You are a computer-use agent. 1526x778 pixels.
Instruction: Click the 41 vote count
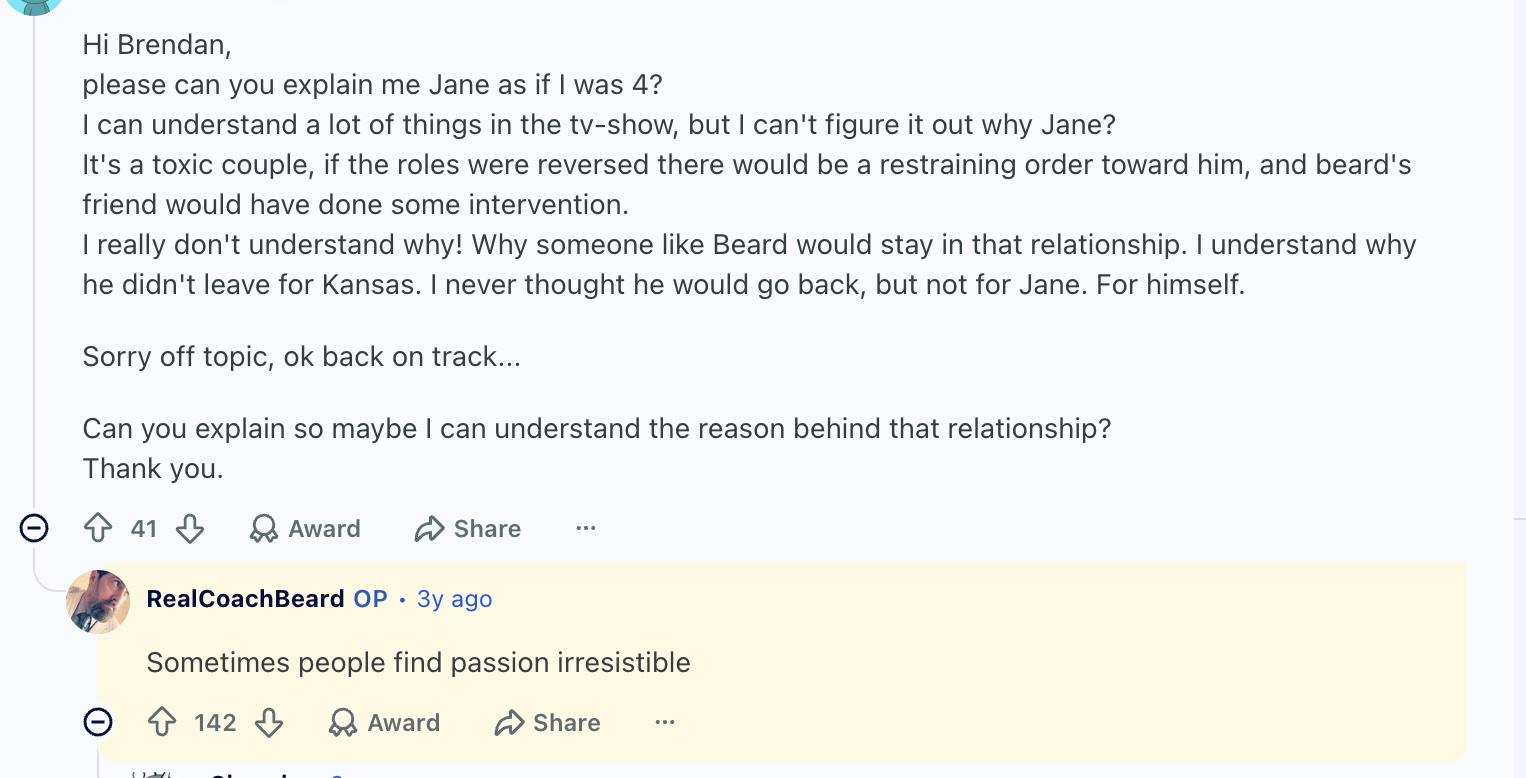click(x=144, y=528)
